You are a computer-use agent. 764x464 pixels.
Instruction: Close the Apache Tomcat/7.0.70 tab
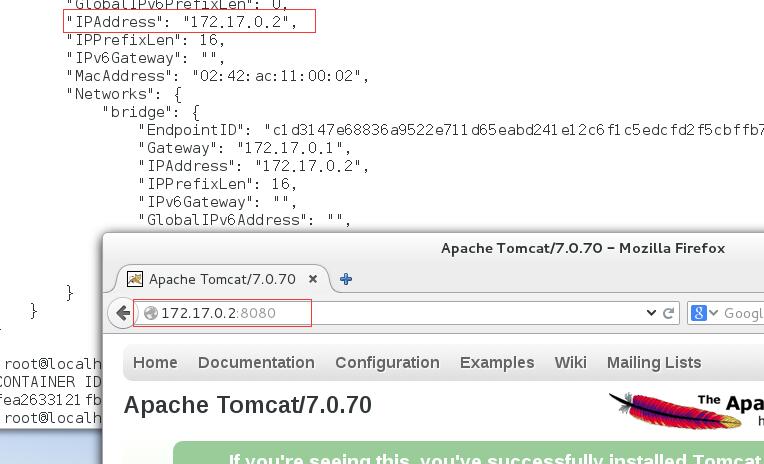[313, 279]
